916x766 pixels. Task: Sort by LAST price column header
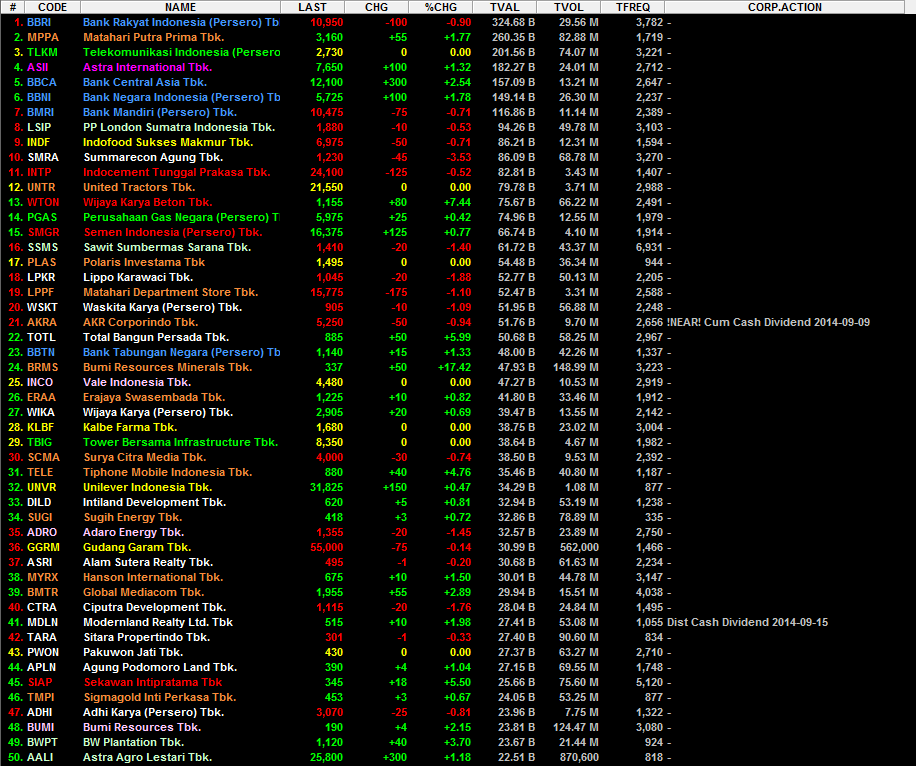coord(313,7)
